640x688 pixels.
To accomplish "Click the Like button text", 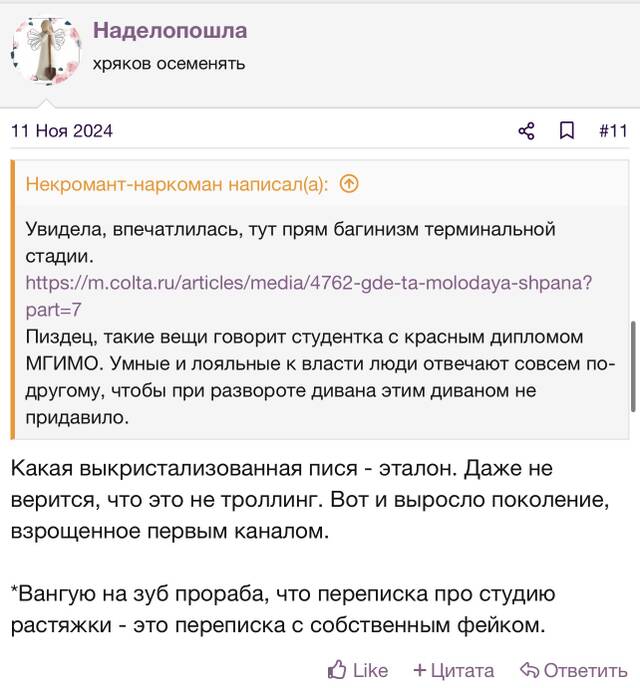I will point(370,670).
